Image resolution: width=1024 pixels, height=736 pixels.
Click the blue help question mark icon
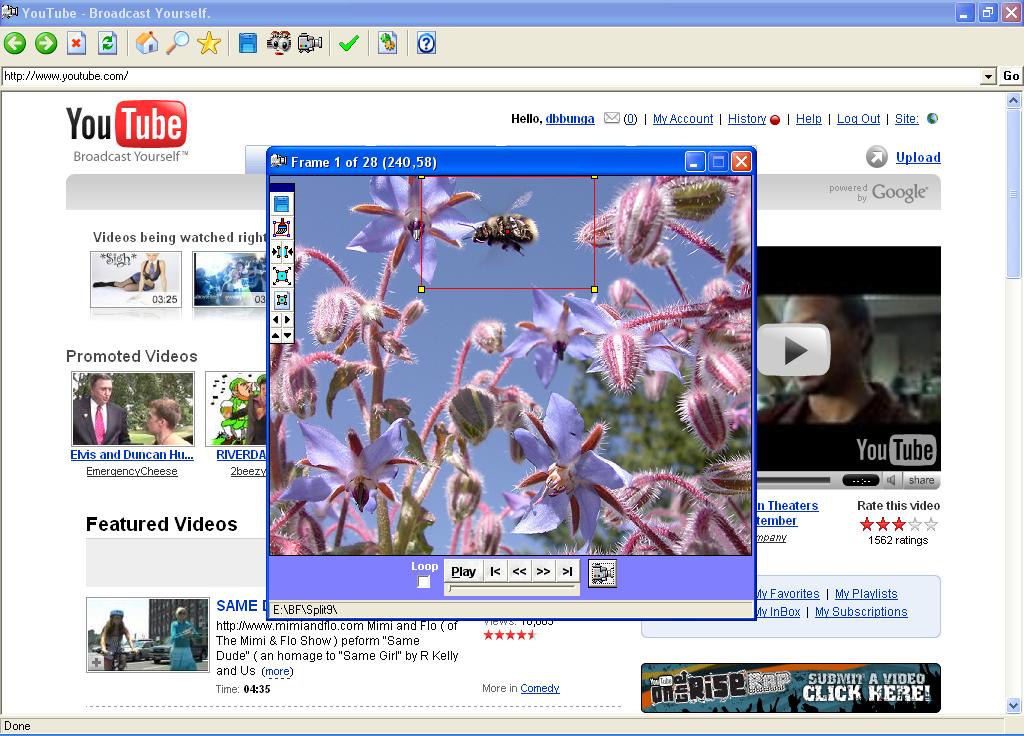426,43
